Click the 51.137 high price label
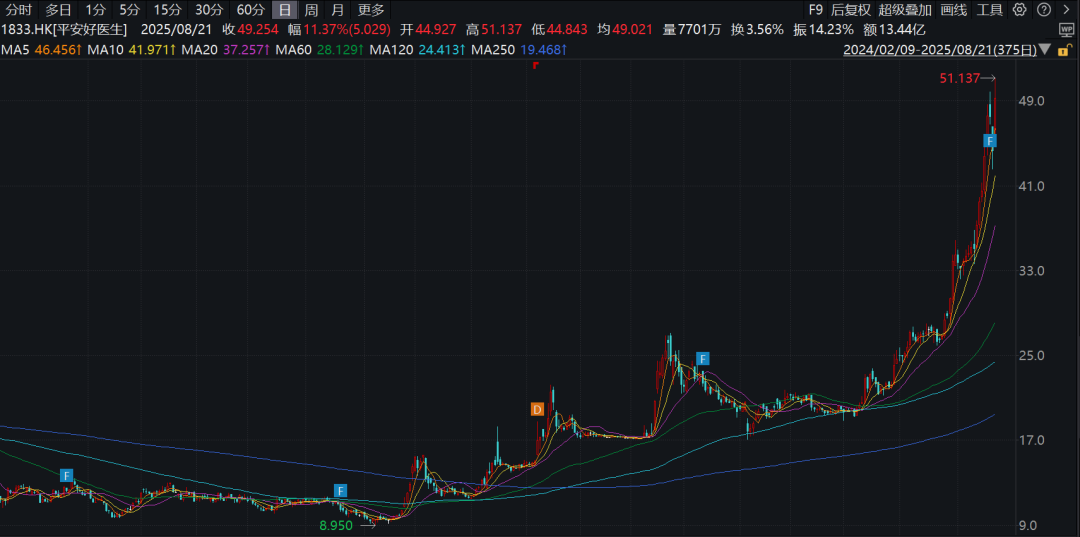The width and height of the screenshot is (1080, 537). point(959,78)
